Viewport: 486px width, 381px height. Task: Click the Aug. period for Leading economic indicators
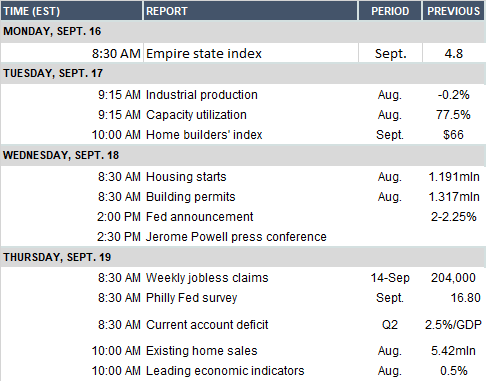click(390, 371)
